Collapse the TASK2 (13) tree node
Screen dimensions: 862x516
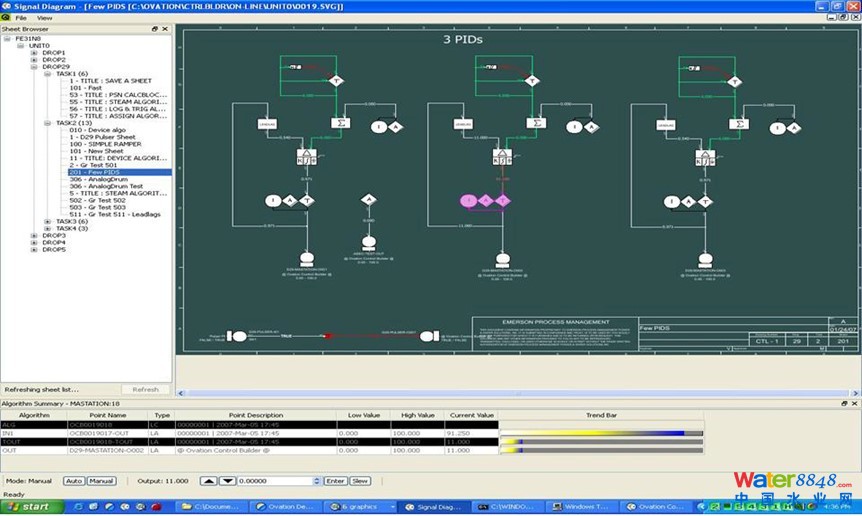tap(46, 123)
